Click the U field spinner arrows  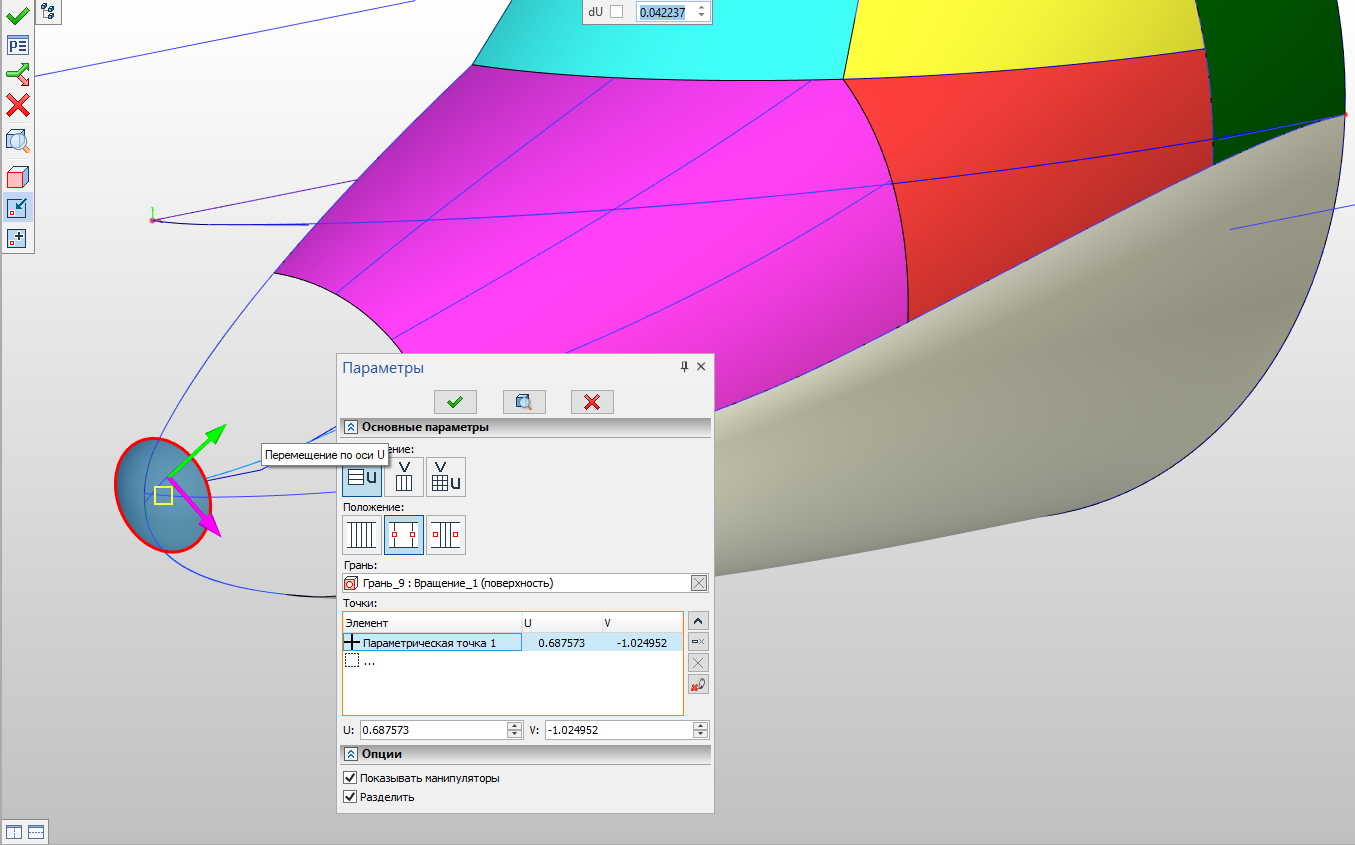pos(515,730)
